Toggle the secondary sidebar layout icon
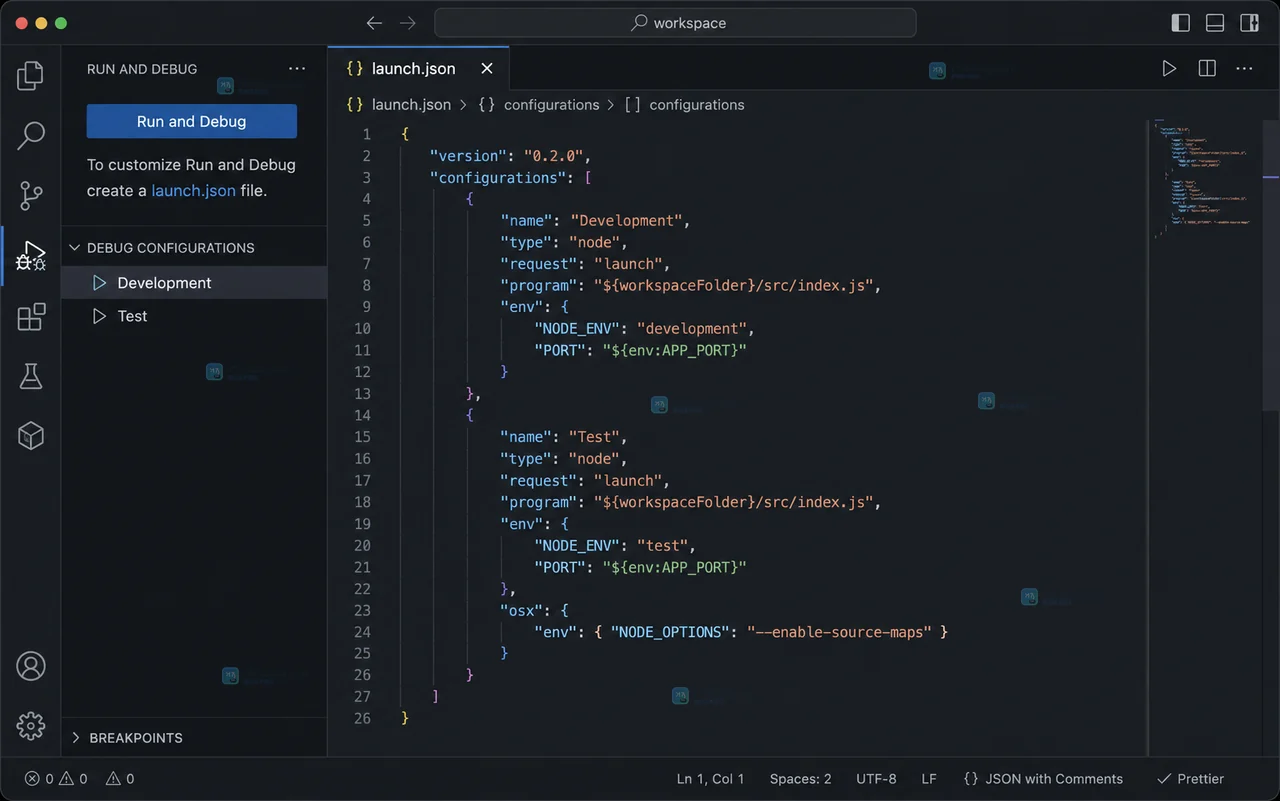1280x801 pixels. pos(1249,23)
